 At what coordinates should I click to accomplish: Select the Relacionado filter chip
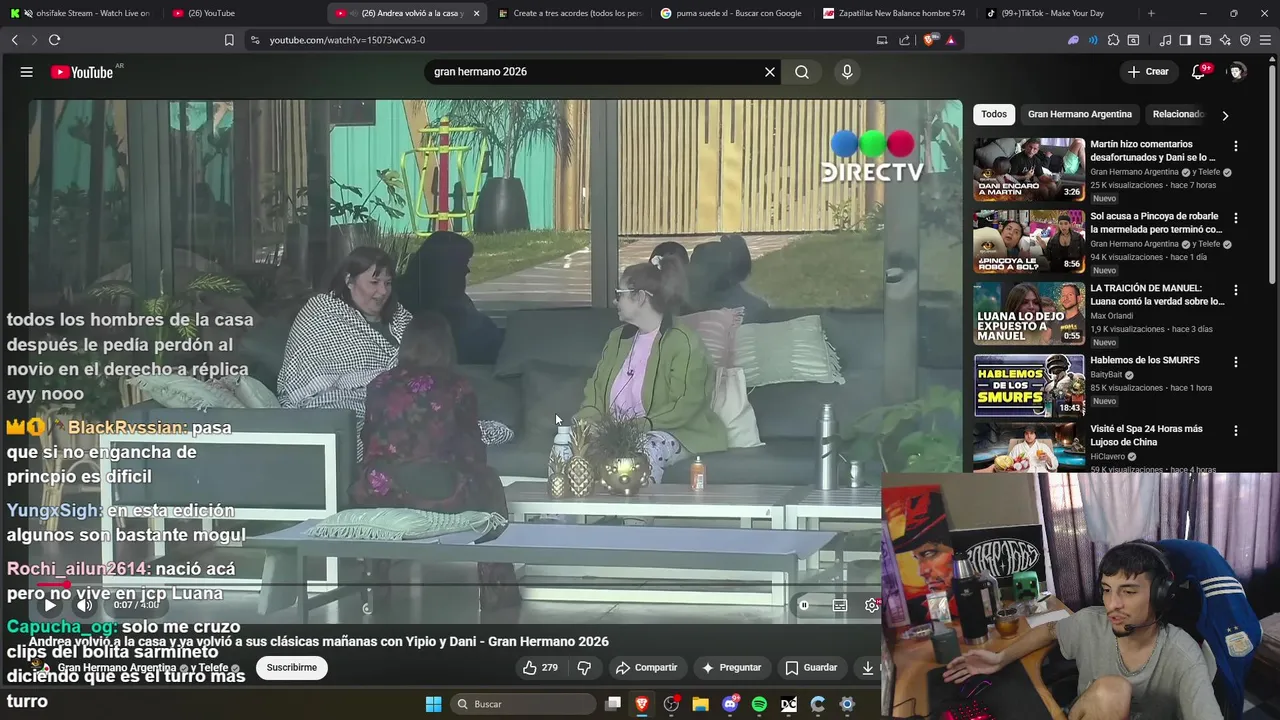click(1179, 114)
